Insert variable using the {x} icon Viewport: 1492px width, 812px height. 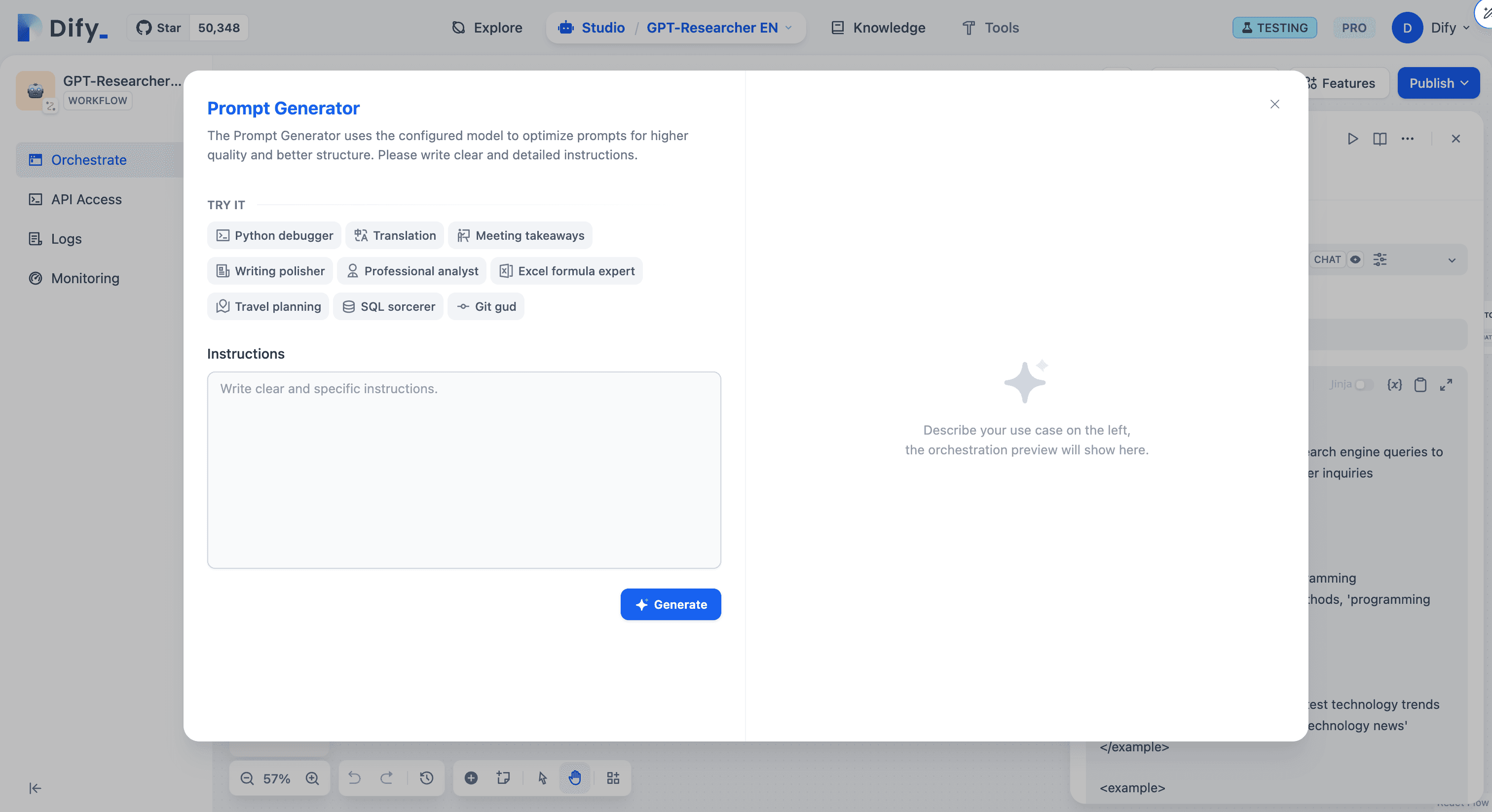point(1395,385)
